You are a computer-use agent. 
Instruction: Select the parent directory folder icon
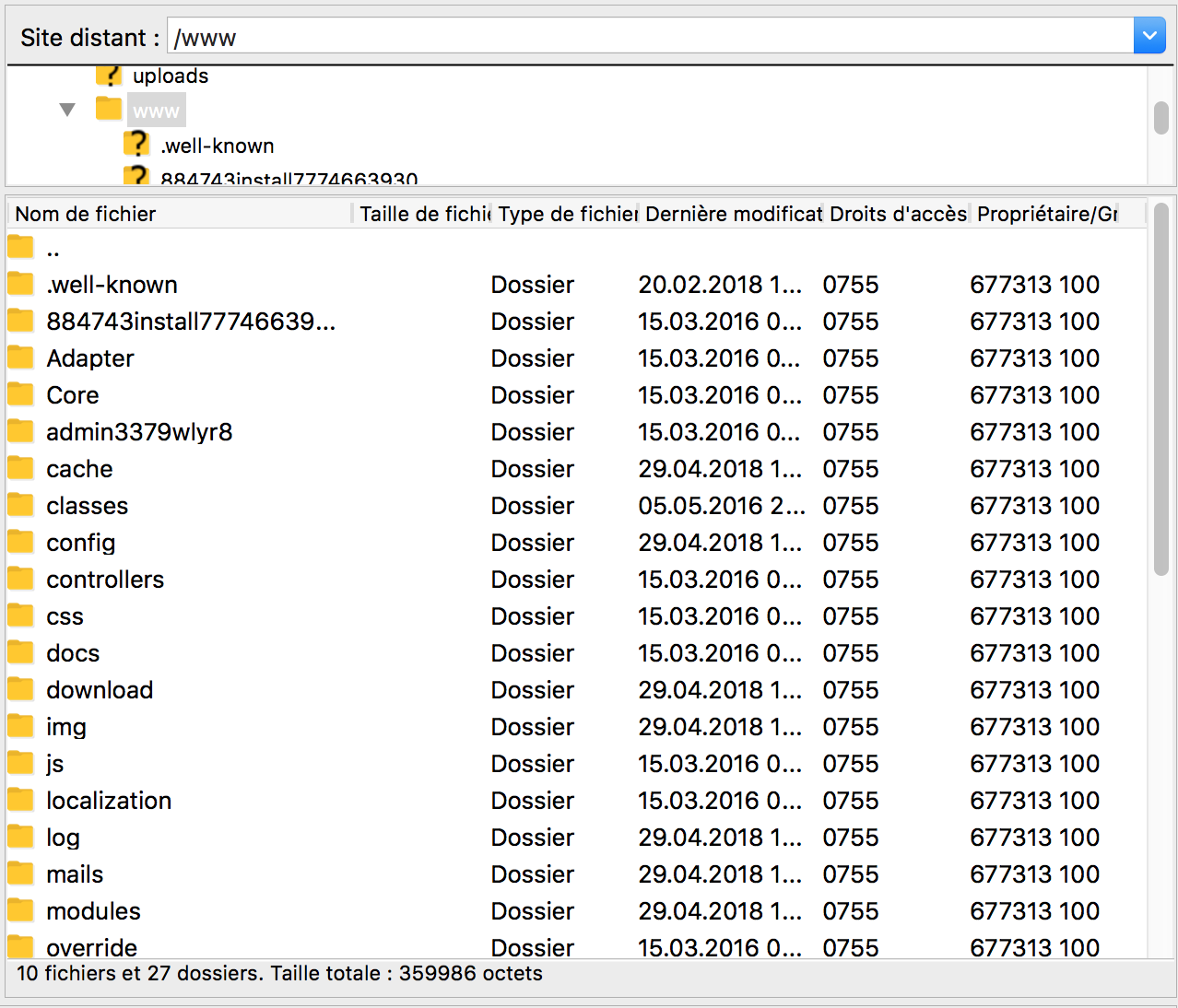pyautogui.click(x=20, y=248)
